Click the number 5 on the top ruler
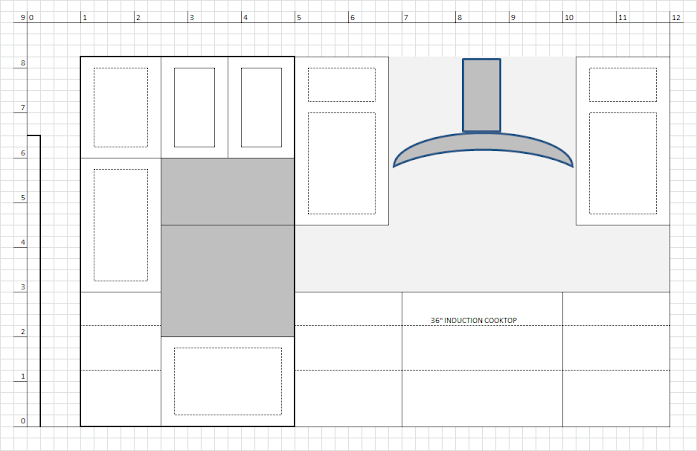This screenshot has height=451, width=697. 299,17
